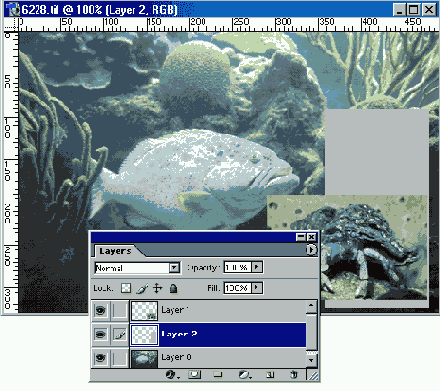Click the Layer 1 thumbnail
Image resolution: width=440 pixels, height=391 pixels.
(x=144, y=311)
